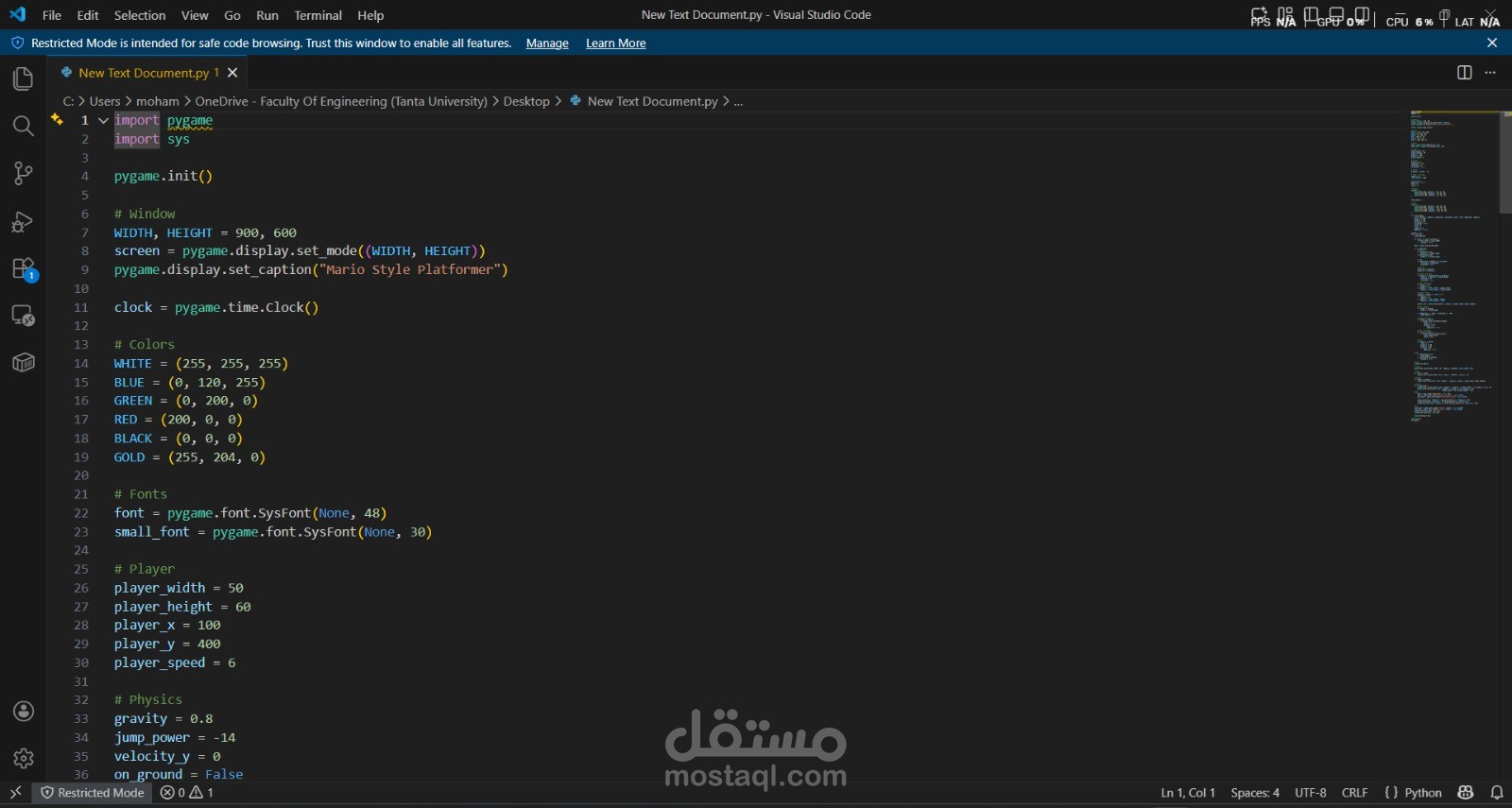The height and width of the screenshot is (808, 1512).
Task: Open the Source Control view
Action: [x=23, y=173]
